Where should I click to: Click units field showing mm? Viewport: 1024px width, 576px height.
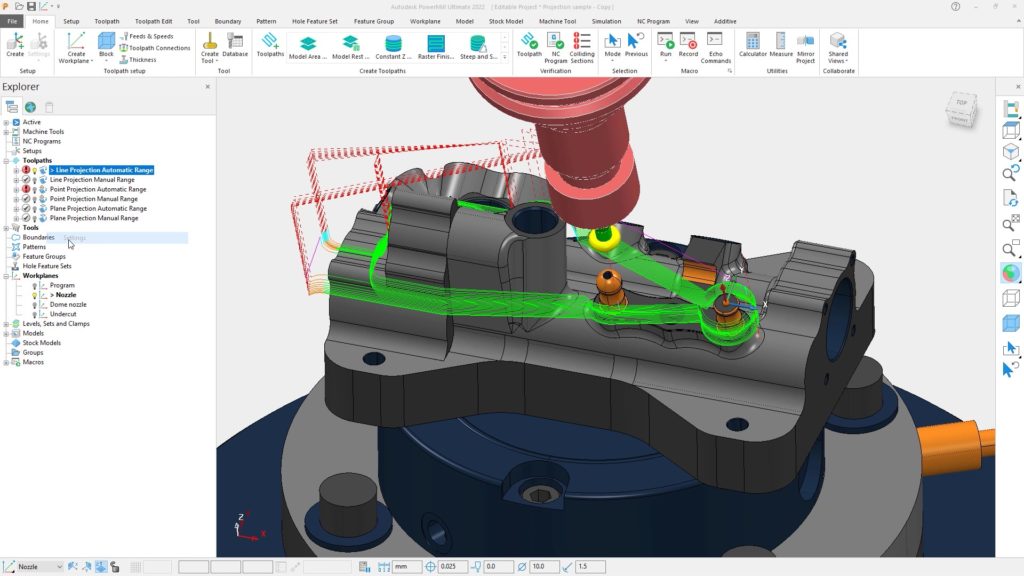point(406,567)
